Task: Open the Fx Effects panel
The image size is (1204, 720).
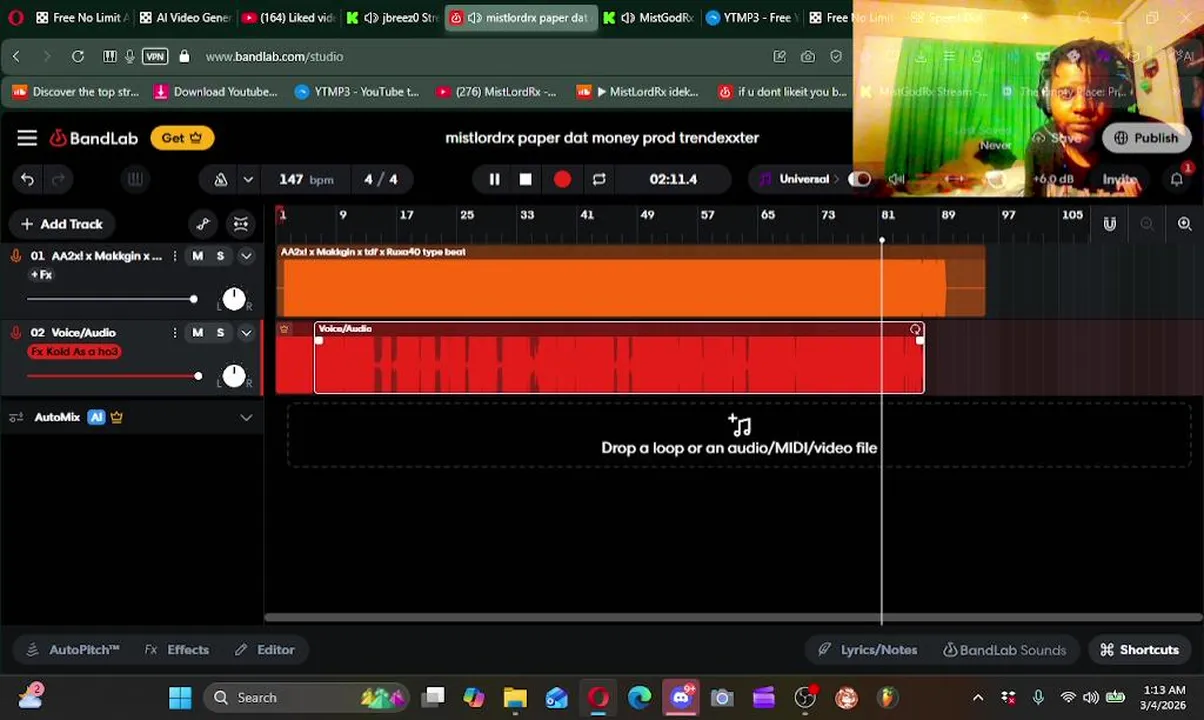Action: [x=177, y=650]
